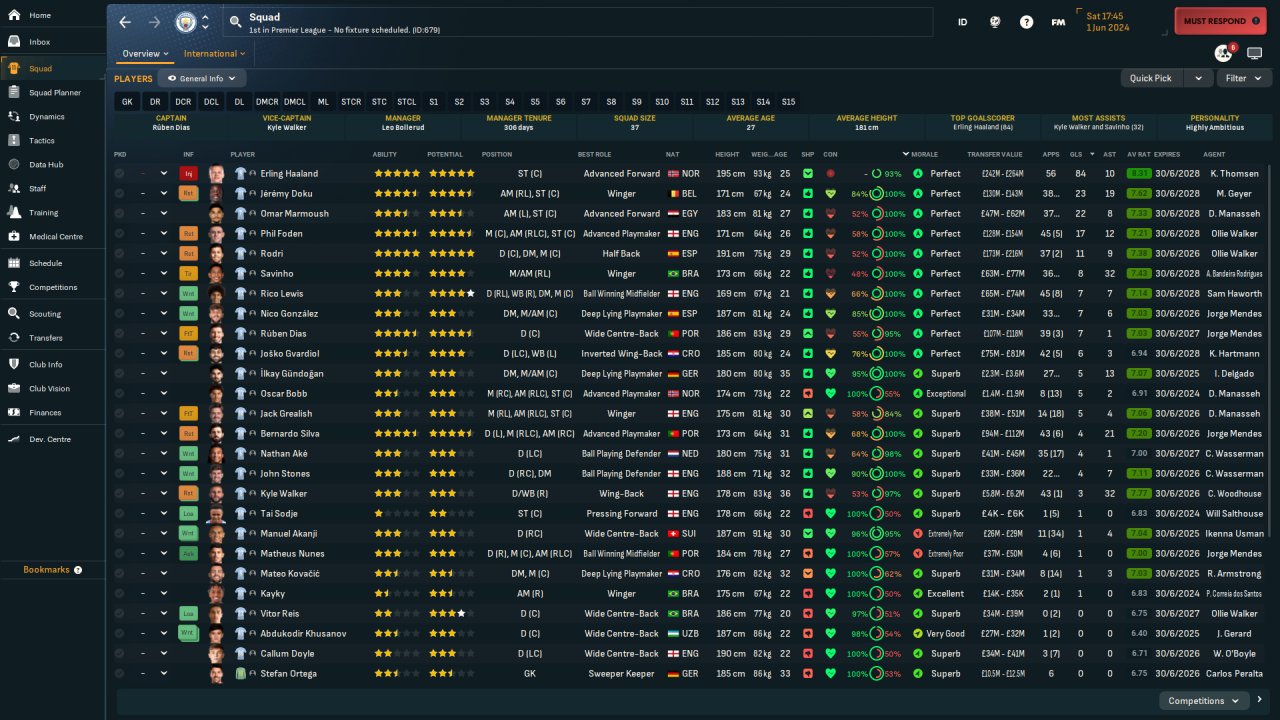1280x720 pixels.
Task: Open selection dropdown in Joško Gvardiol's row
Action: pyautogui.click(x=164, y=353)
